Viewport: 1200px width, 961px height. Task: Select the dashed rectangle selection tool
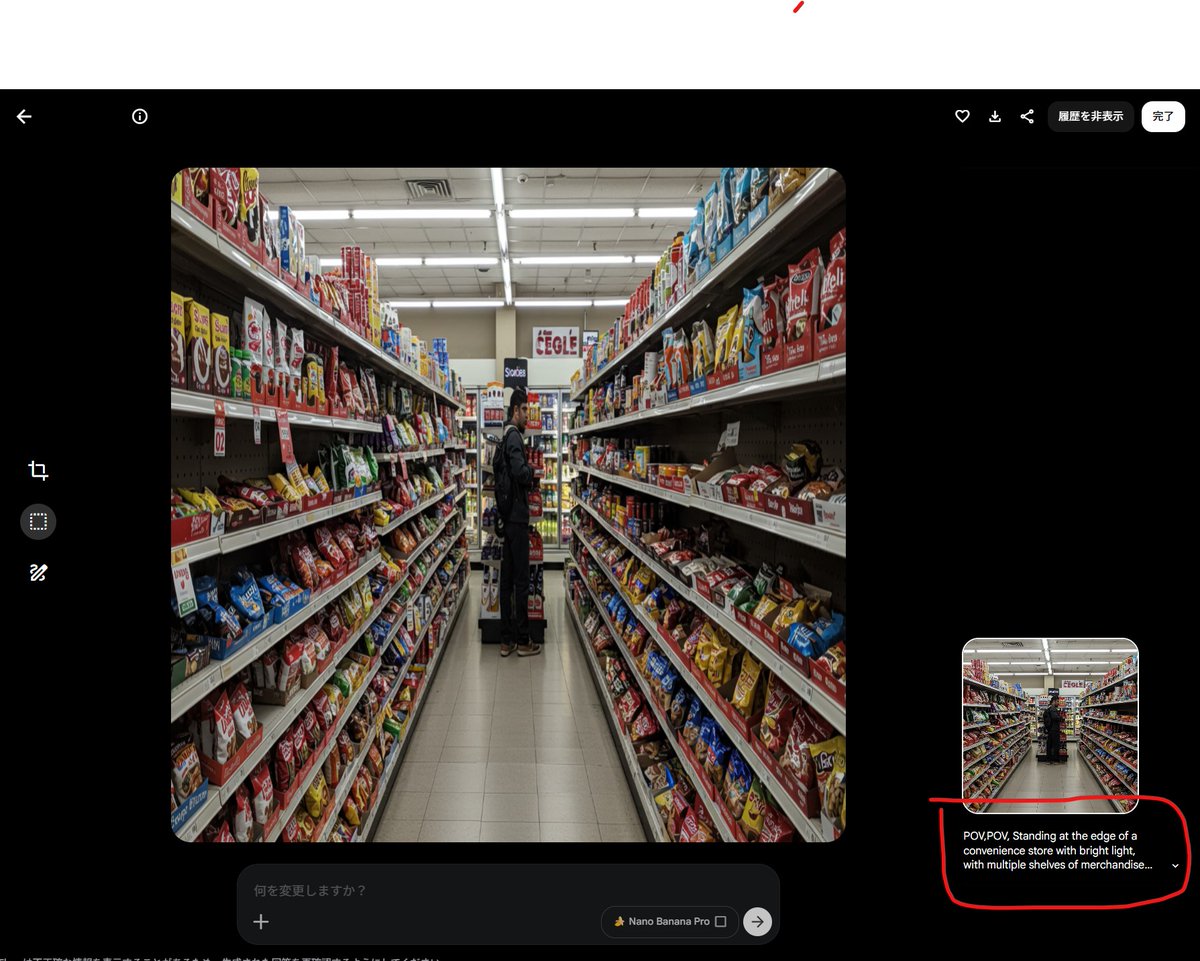pyautogui.click(x=38, y=522)
